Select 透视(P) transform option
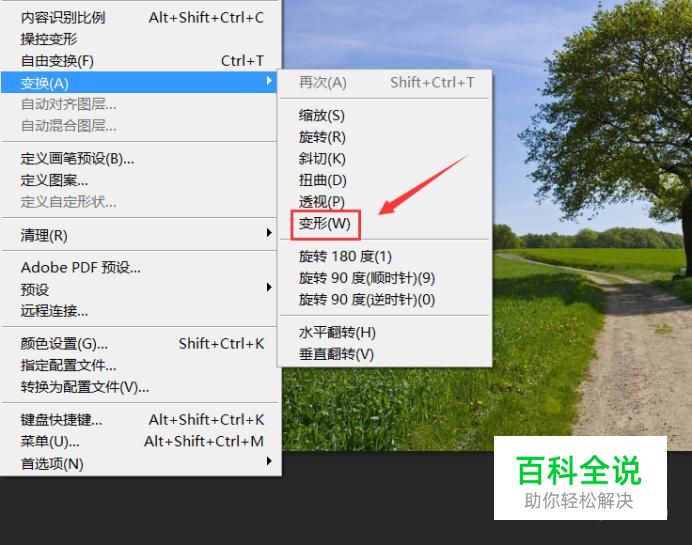The height and width of the screenshot is (545, 692). pyautogui.click(x=385, y=202)
